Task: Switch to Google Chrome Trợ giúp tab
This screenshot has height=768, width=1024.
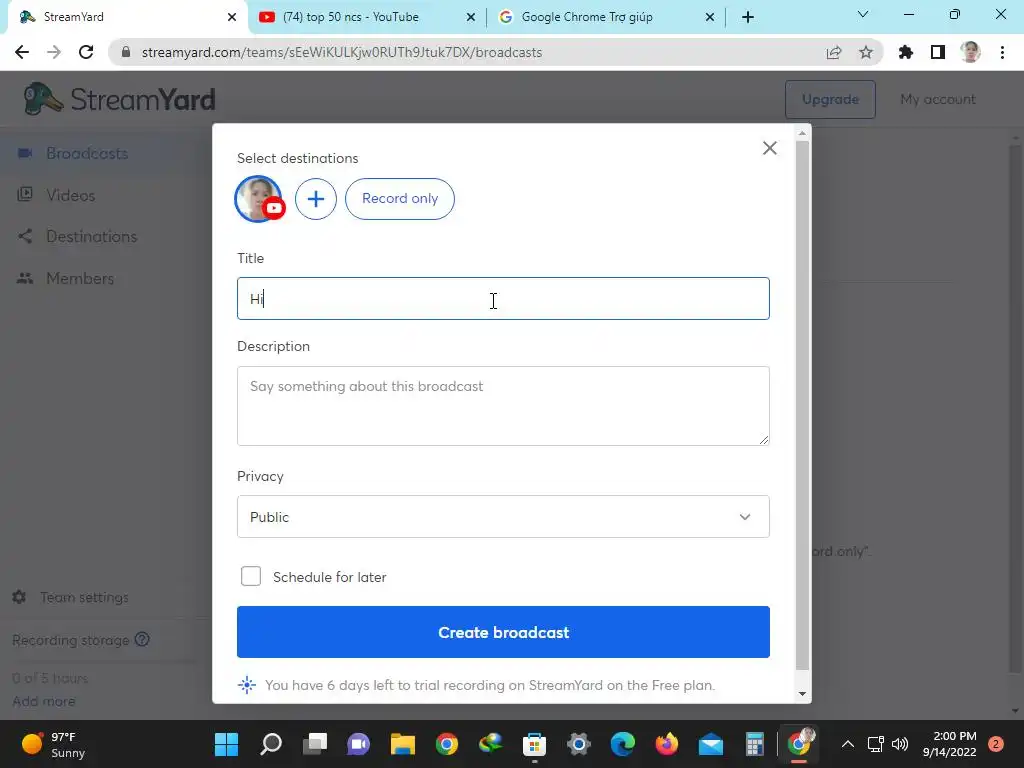Action: pos(587,17)
